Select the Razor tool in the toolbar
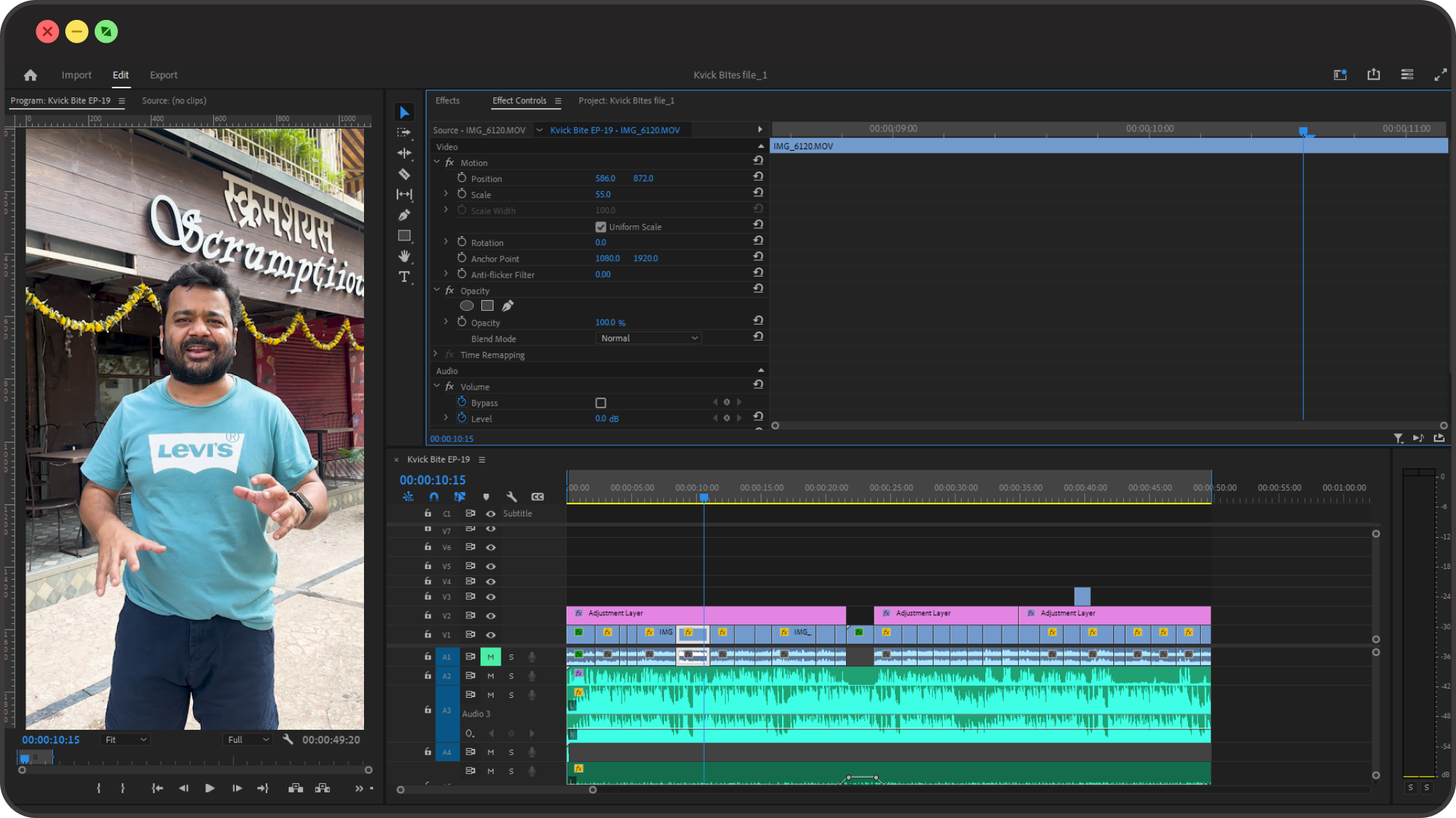The height and width of the screenshot is (818, 1456). [404, 174]
